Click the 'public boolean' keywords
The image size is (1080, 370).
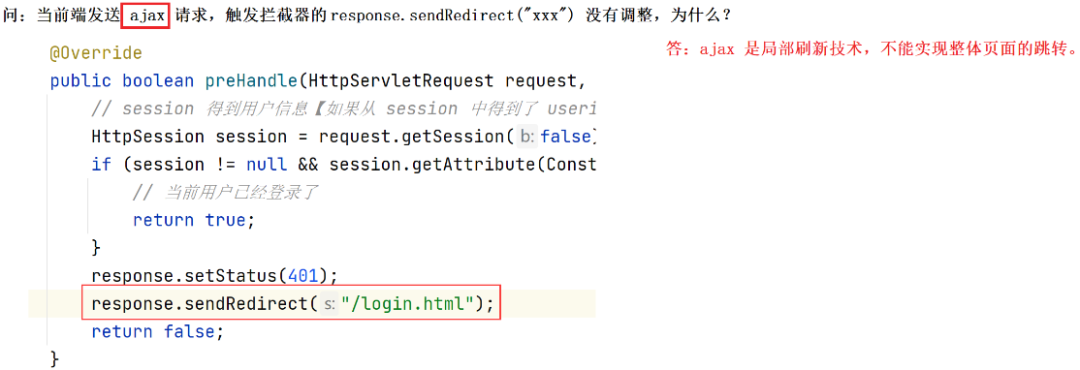point(122,81)
